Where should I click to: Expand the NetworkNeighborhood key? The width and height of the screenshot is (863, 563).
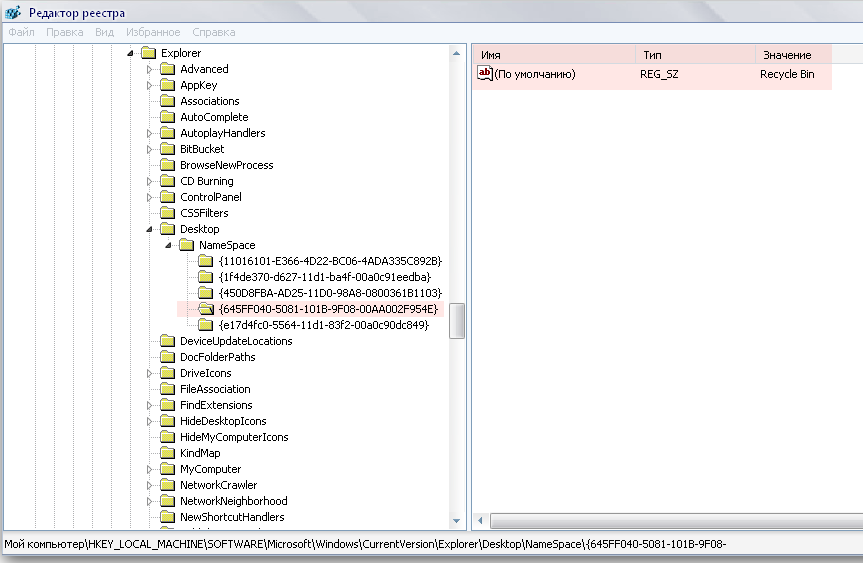click(x=149, y=501)
